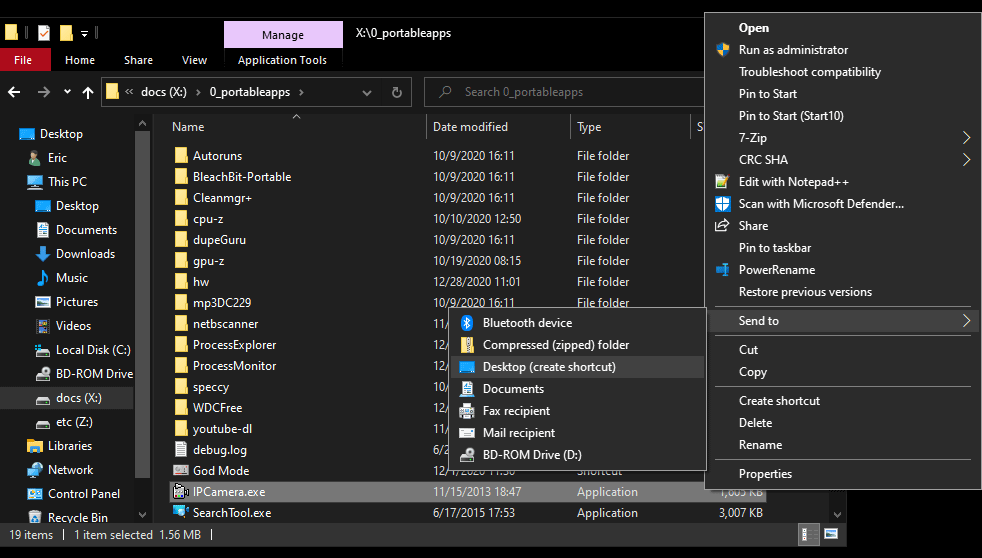Expand the Send to submenu arrow

(966, 321)
